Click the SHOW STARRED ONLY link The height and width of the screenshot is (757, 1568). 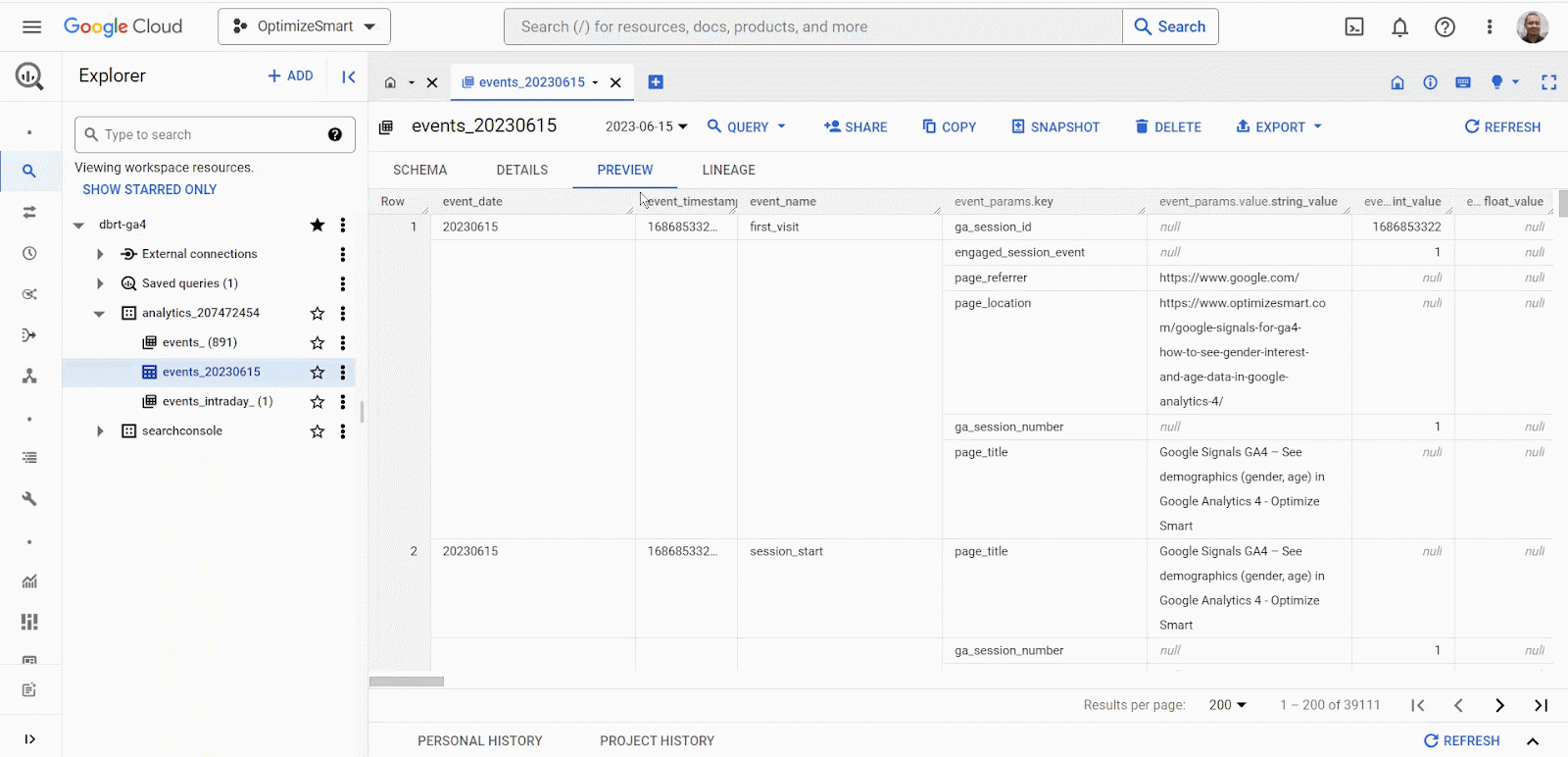click(x=150, y=189)
